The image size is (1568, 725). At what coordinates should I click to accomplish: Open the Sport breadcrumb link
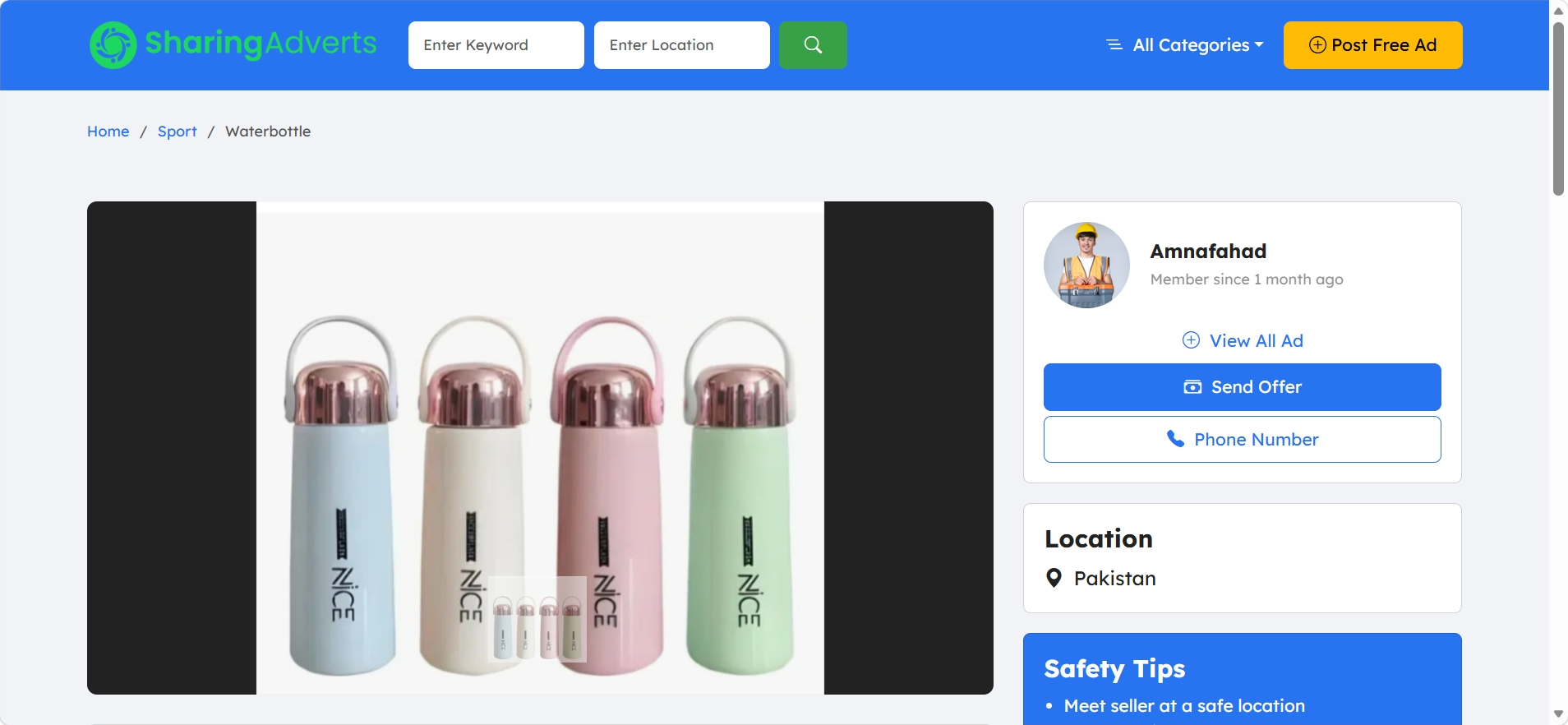click(178, 132)
